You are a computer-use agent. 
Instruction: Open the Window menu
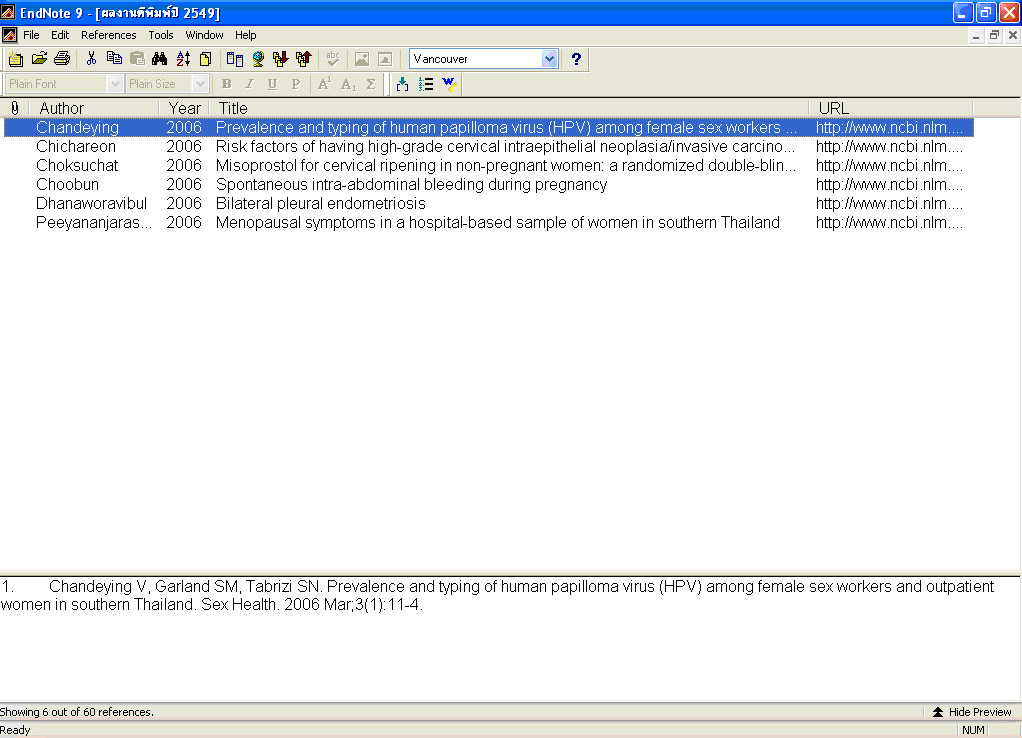[204, 35]
